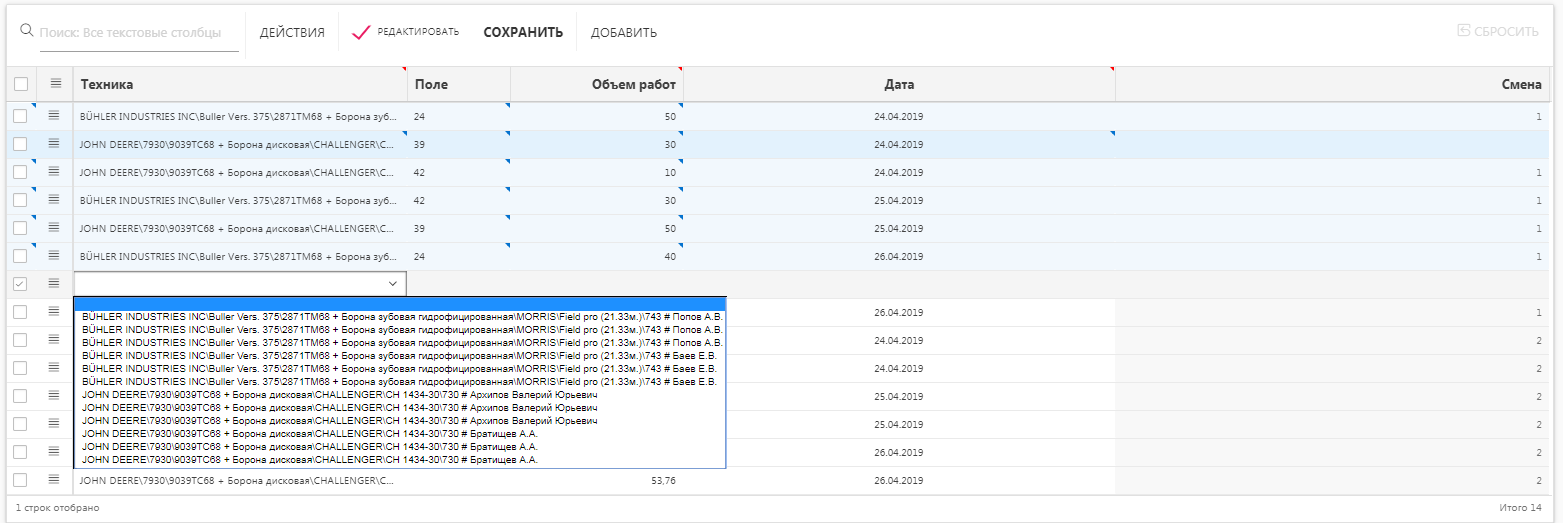Click the search magnifier icon
1563x523 pixels.
pyautogui.click(x=27, y=30)
